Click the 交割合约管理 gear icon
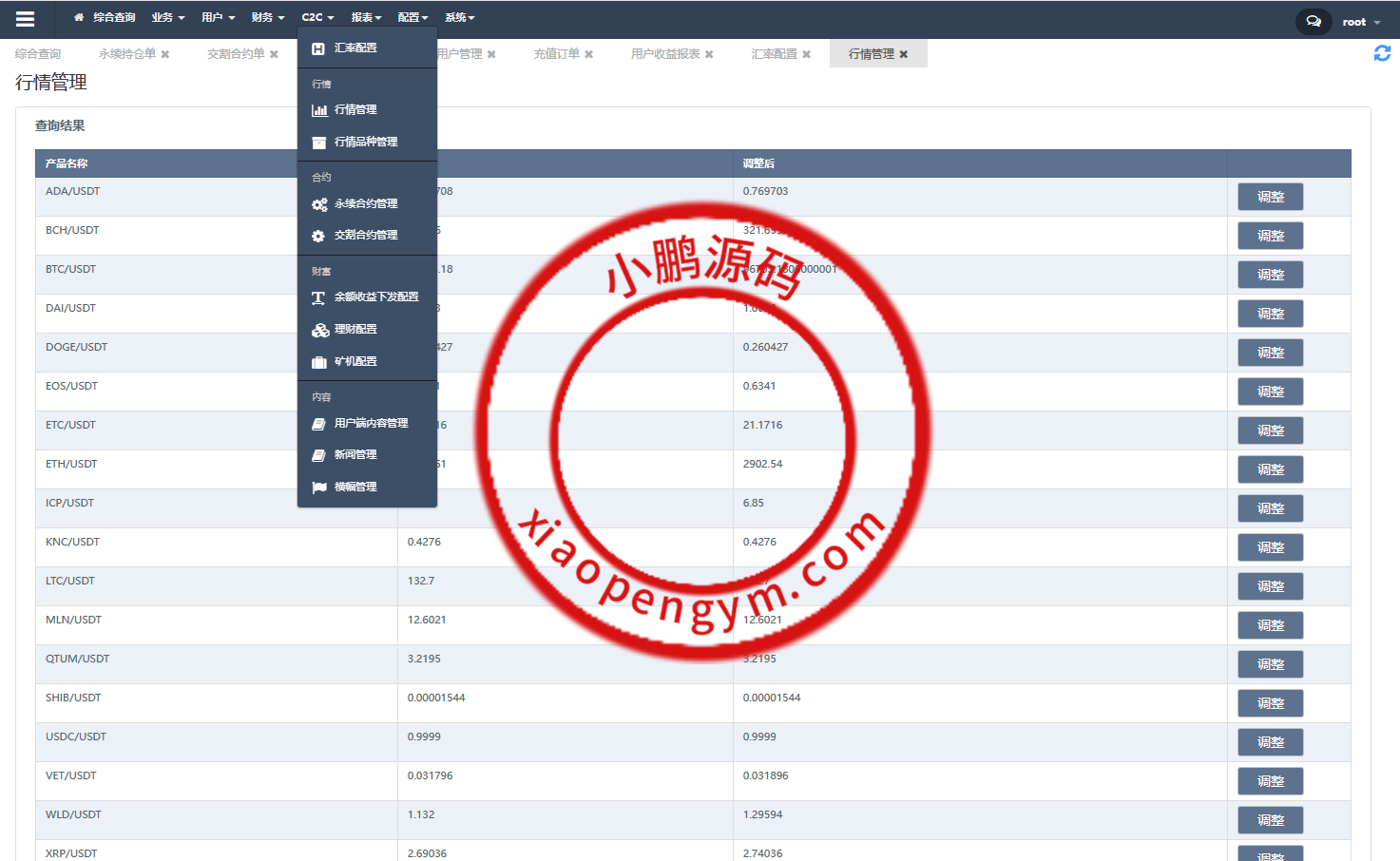The width and height of the screenshot is (1400, 861). 318,235
